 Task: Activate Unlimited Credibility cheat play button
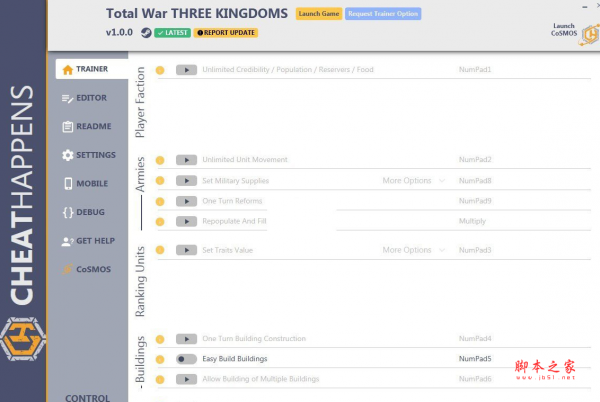(186, 70)
